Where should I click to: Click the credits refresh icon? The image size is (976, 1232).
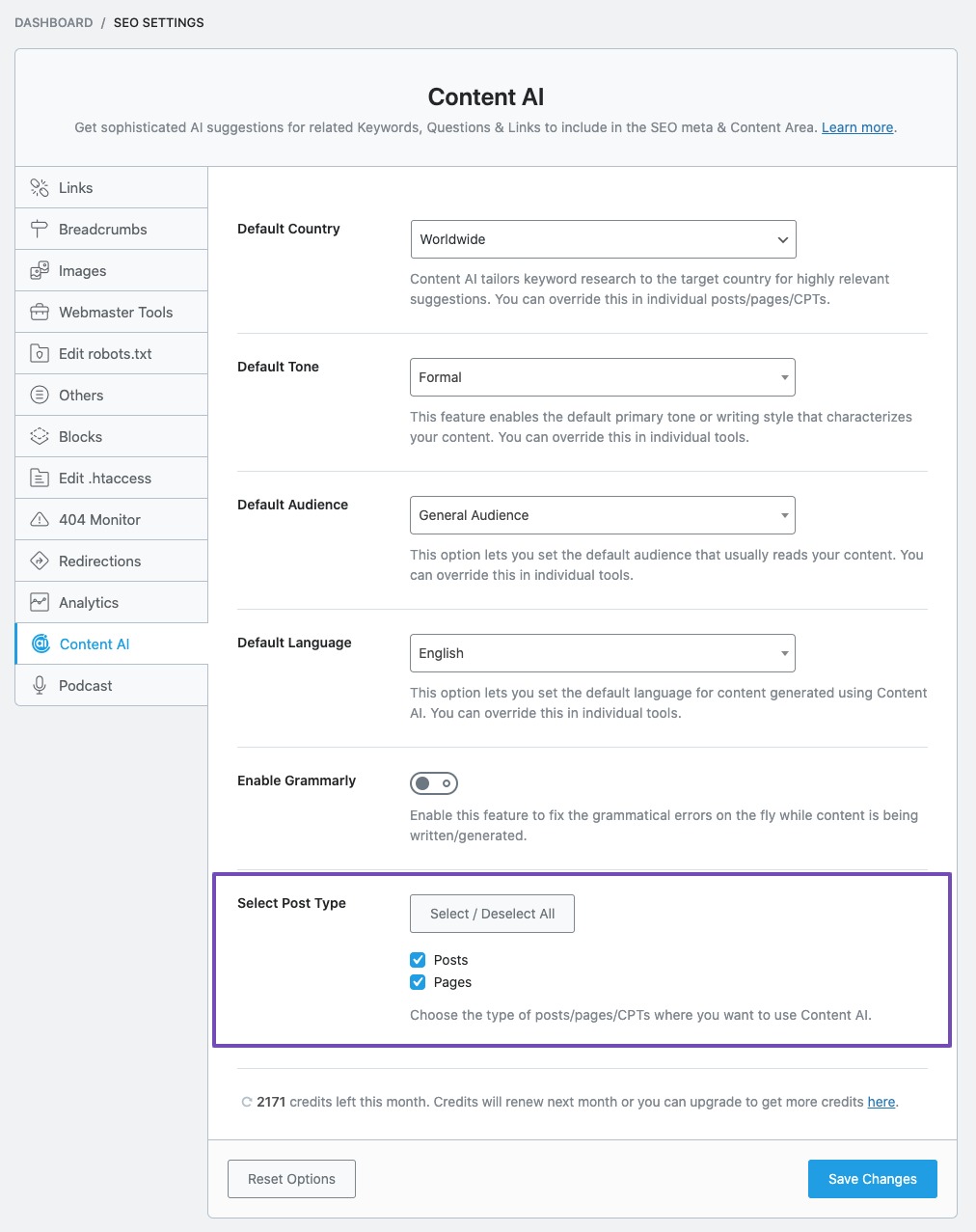coord(245,1101)
